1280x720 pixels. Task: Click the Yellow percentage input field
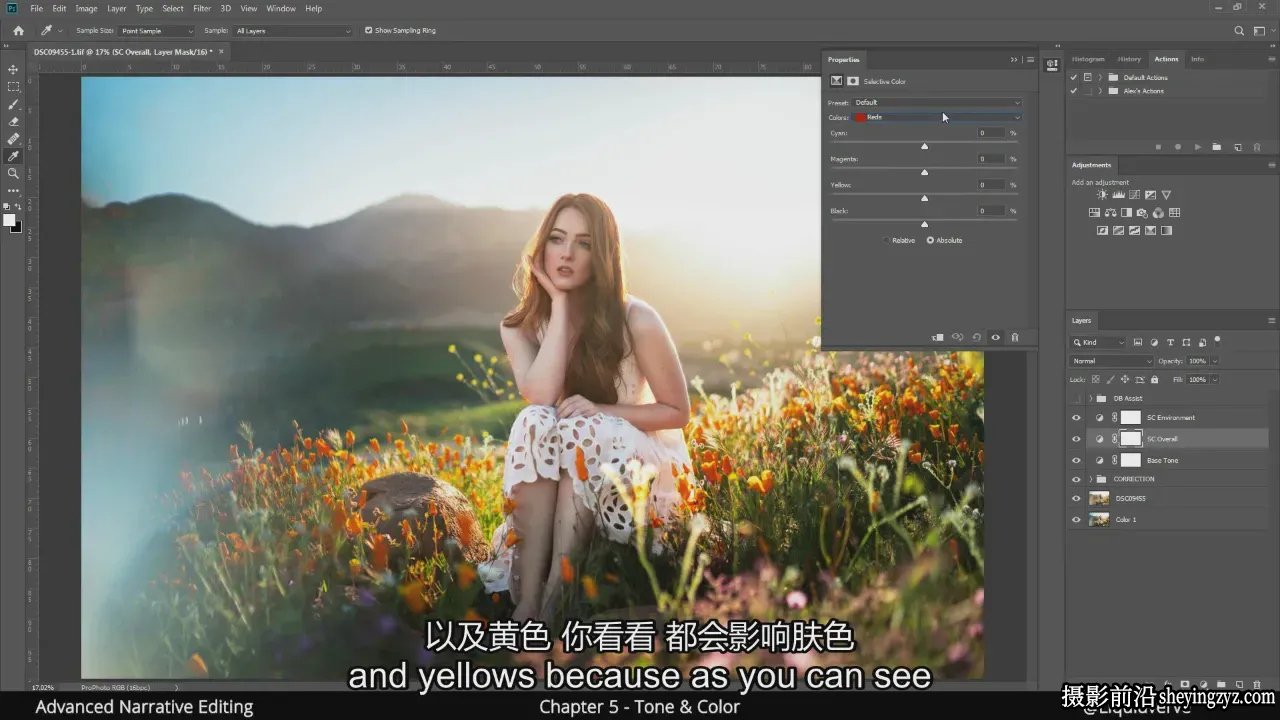pyautogui.click(x=991, y=185)
